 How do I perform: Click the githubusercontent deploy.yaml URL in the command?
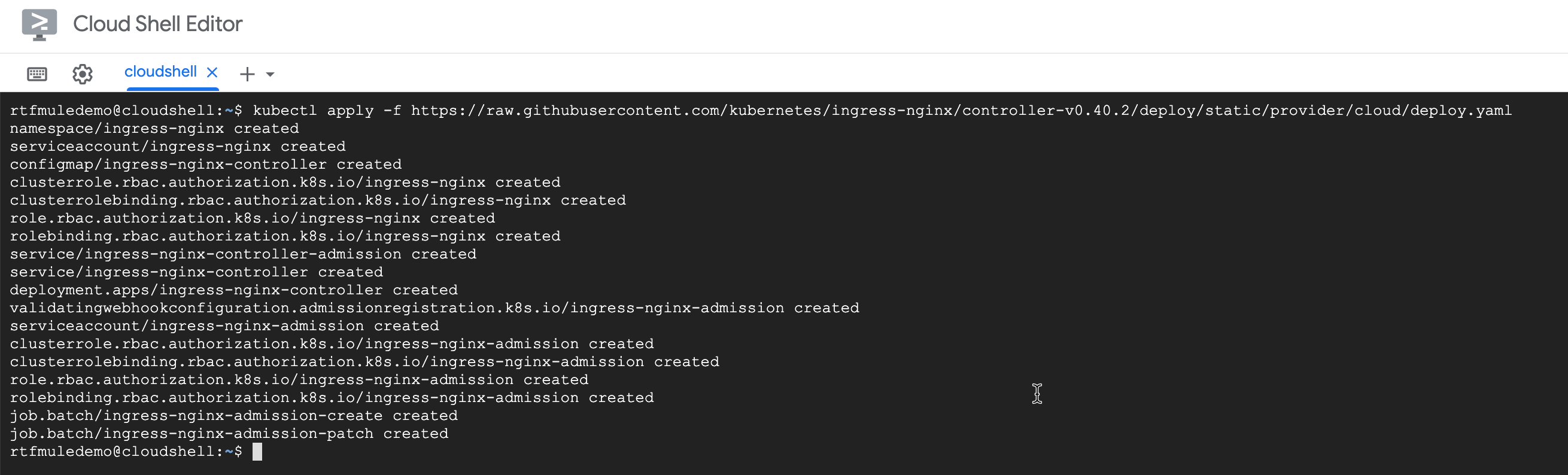[x=961, y=111]
